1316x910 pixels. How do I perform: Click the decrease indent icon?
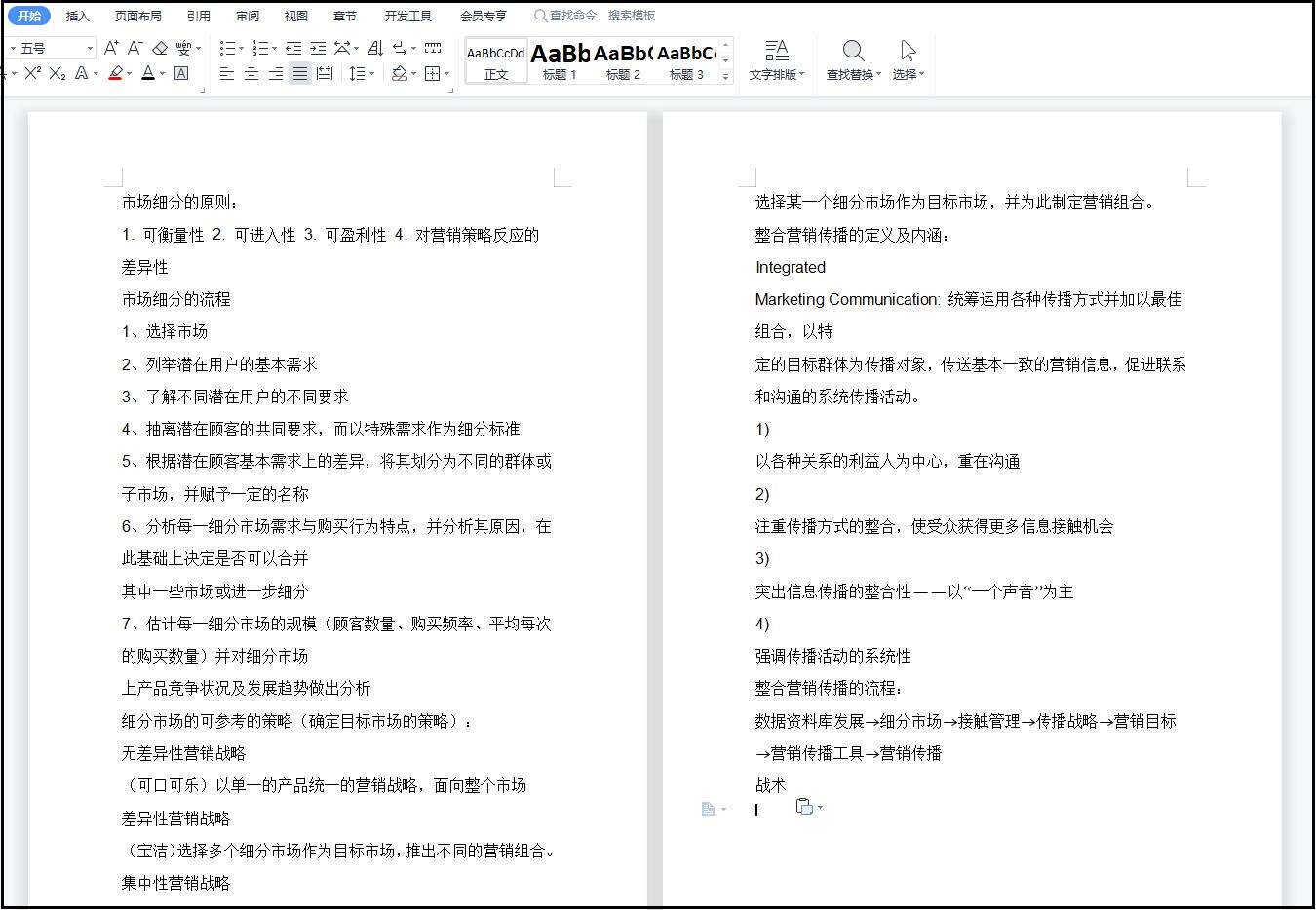click(293, 48)
